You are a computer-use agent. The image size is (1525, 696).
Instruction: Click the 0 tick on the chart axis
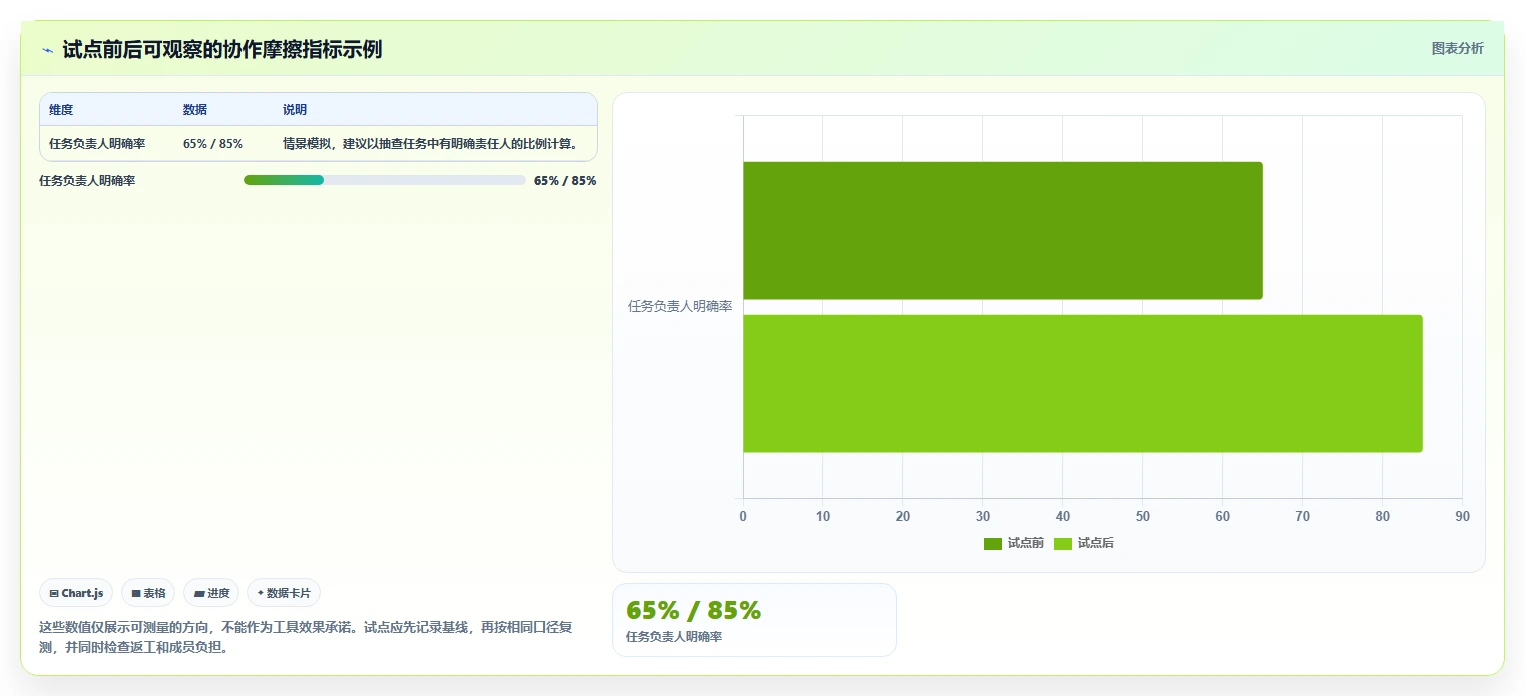pyautogui.click(x=743, y=517)
